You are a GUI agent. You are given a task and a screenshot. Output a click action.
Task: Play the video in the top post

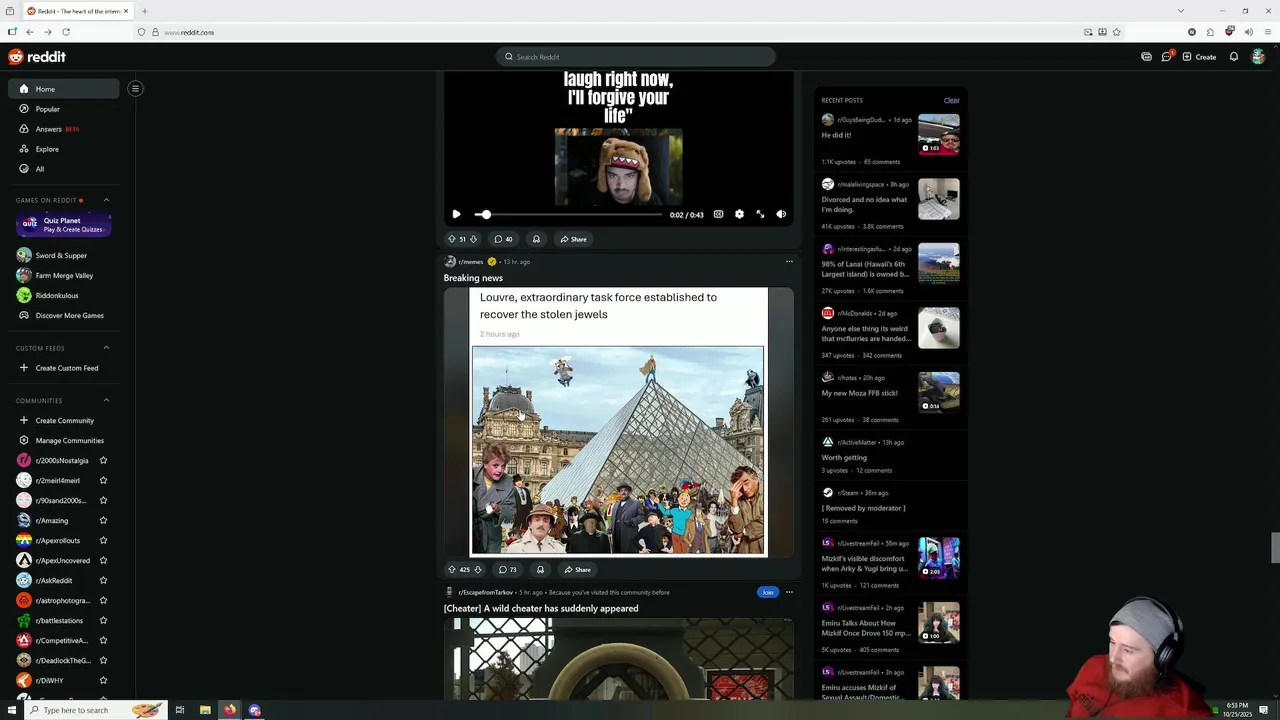click(456, 214)
